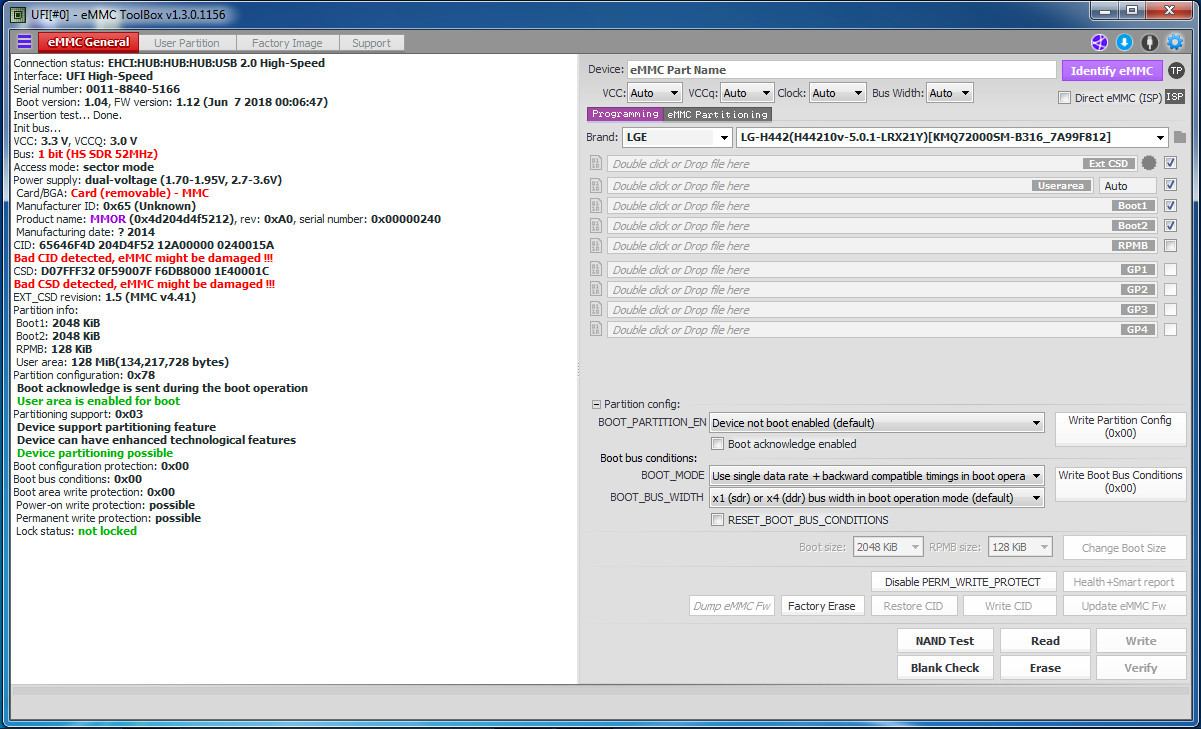Switch to Support tab

(x=372, y=43)
